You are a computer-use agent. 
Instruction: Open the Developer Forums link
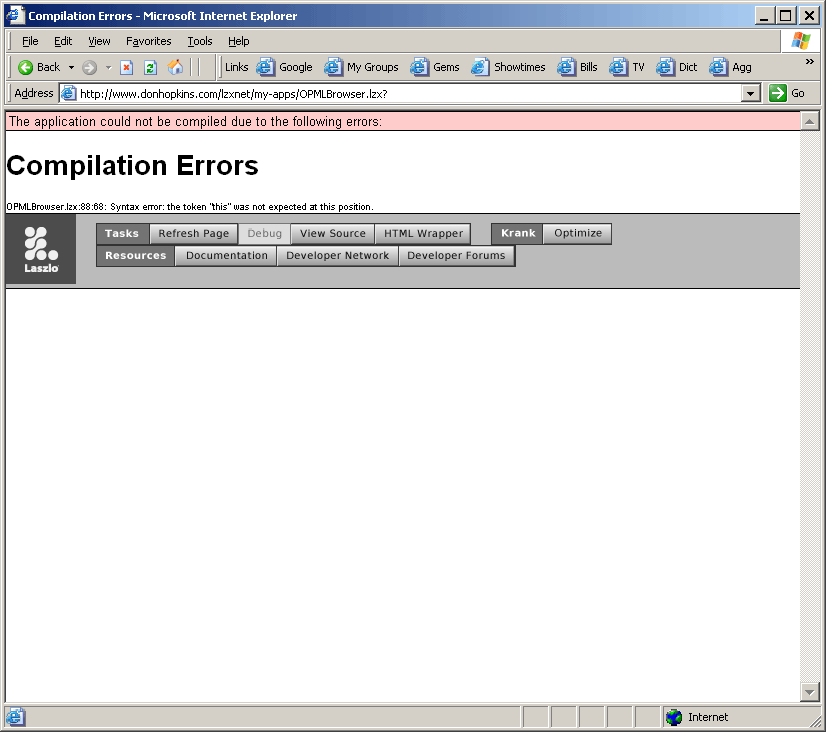(457, 255)
